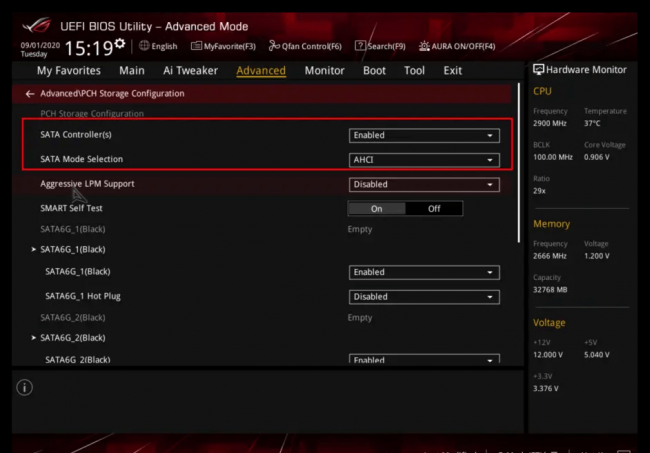Image resolution: width=650 pixels, height=453 pixels.
Task: Open date and time settings gear
Action: pos(120,44)
